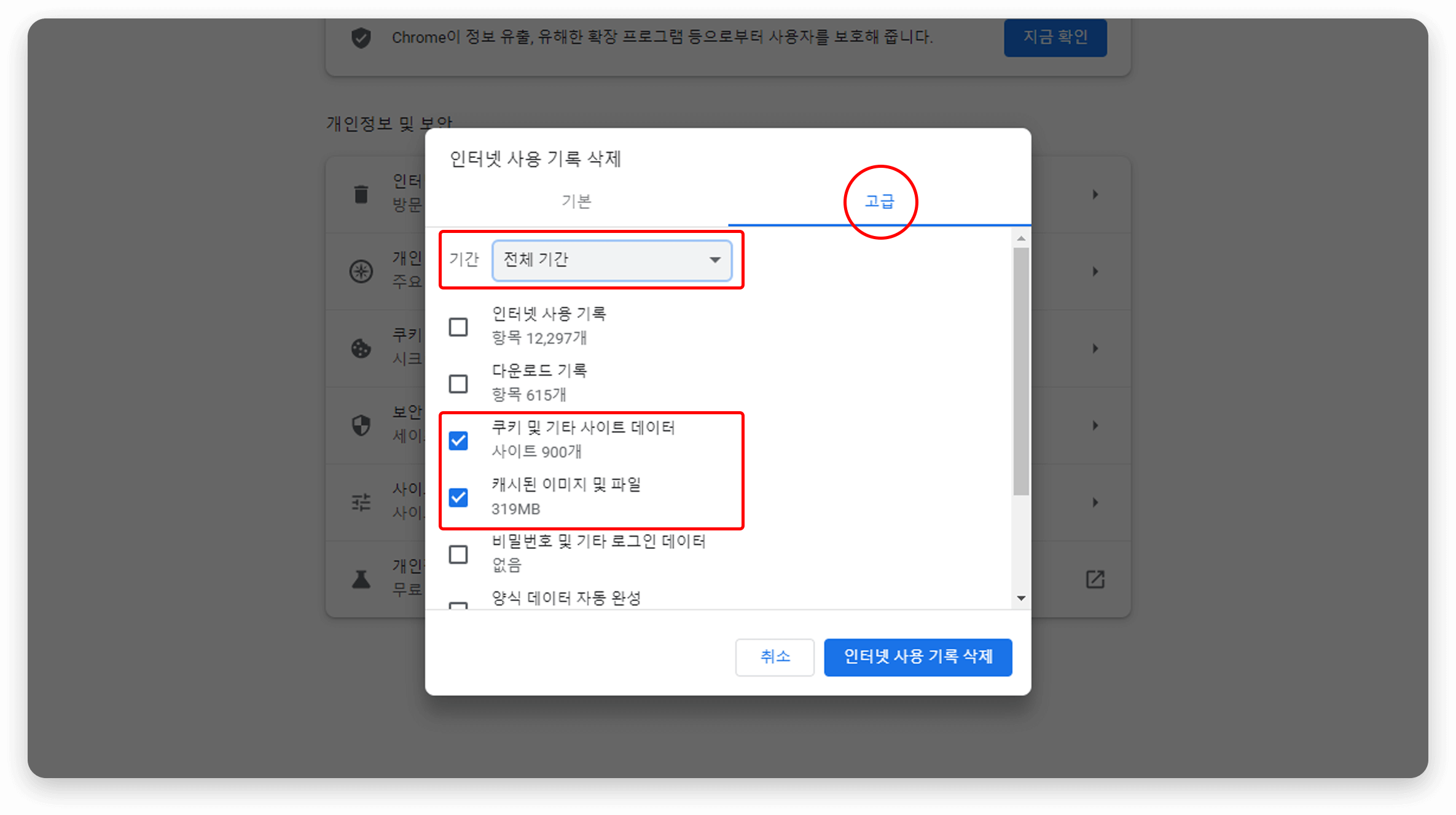Click the dialog scrollbar down arrow

1021,598
